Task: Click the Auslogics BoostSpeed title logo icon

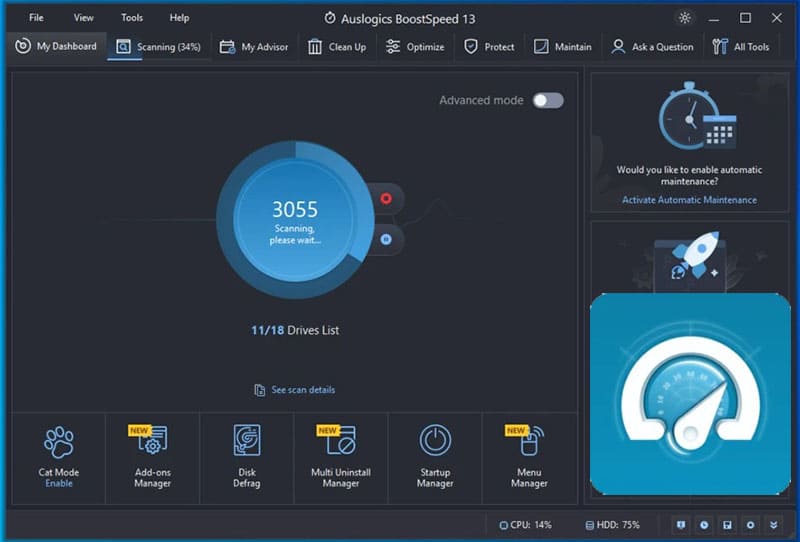Action: click(330, 18)
